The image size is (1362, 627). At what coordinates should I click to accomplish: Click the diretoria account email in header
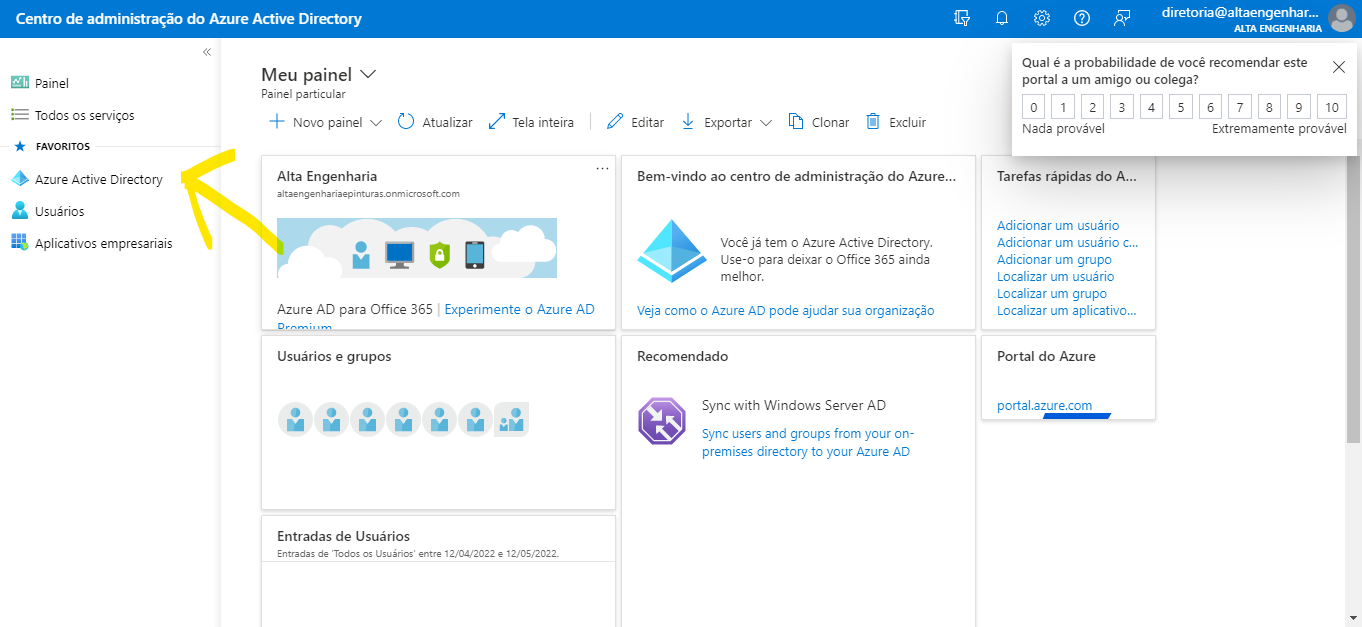[x=1240, y=12]
